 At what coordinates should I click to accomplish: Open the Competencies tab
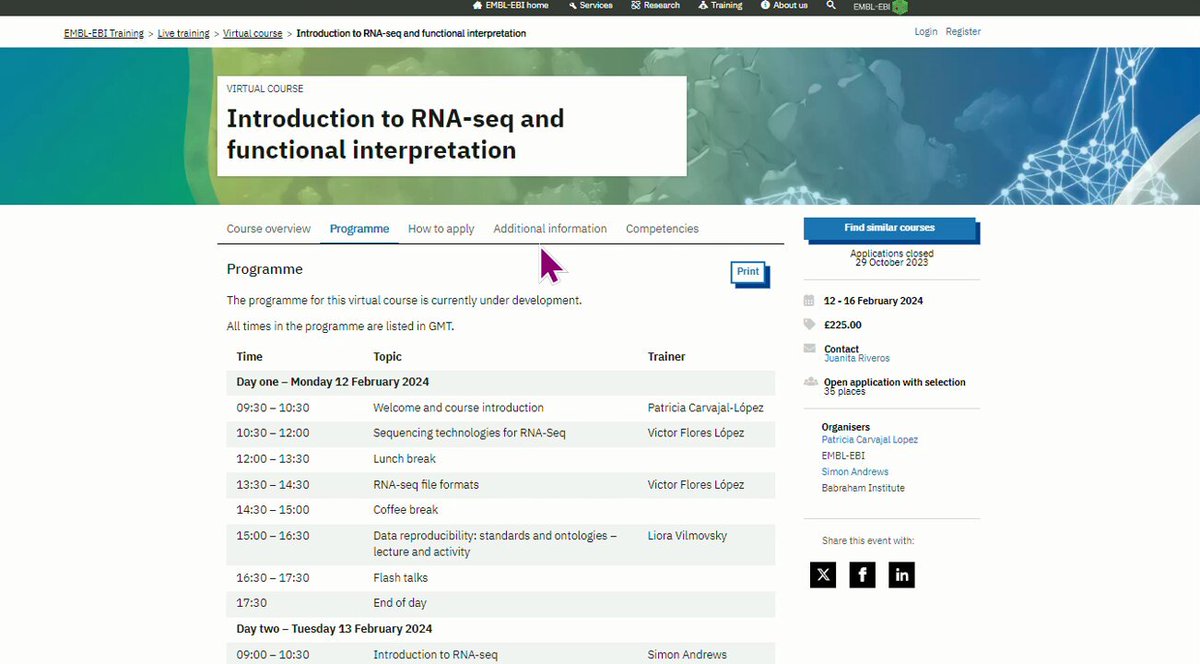[662, 229]
